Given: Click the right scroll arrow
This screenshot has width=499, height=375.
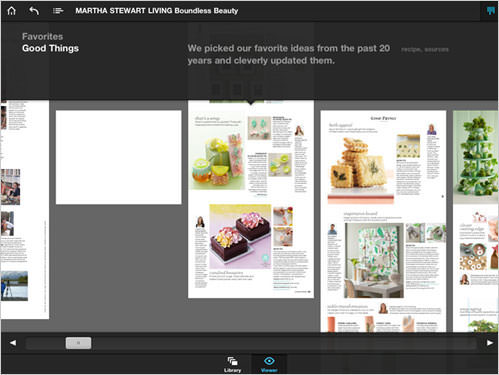Looking at the screenshot, I should click(490, 343).
